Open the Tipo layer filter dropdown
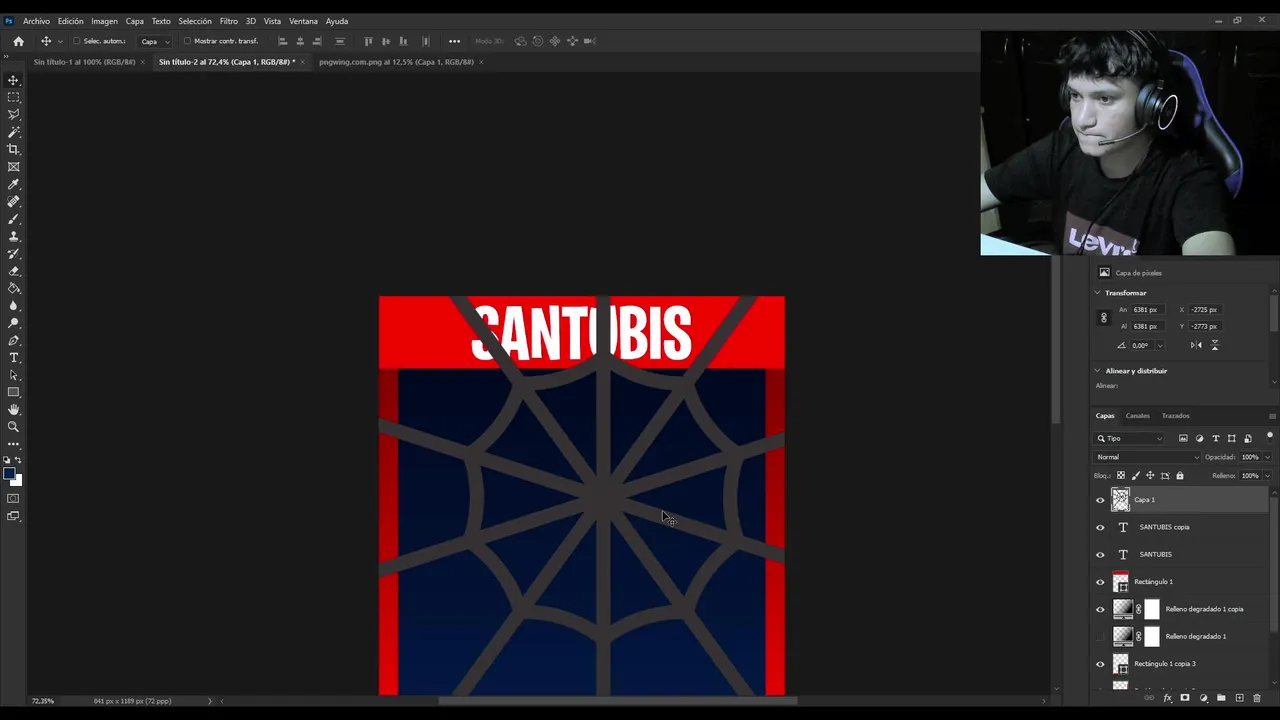Viewport: 1280px width, 720px height. point(1130,438)
